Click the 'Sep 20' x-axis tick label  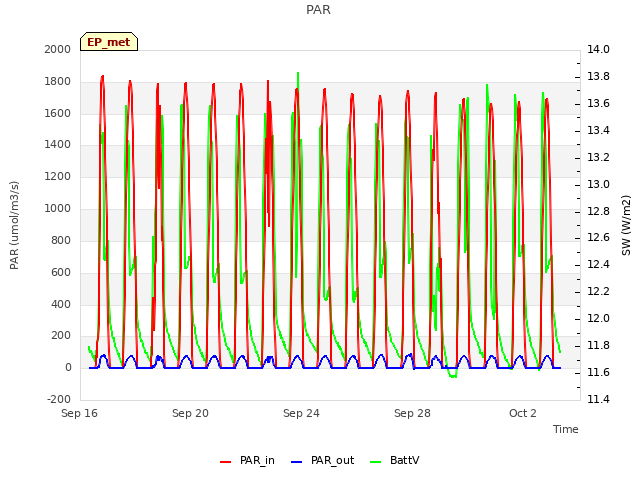(x=190, y=413)
